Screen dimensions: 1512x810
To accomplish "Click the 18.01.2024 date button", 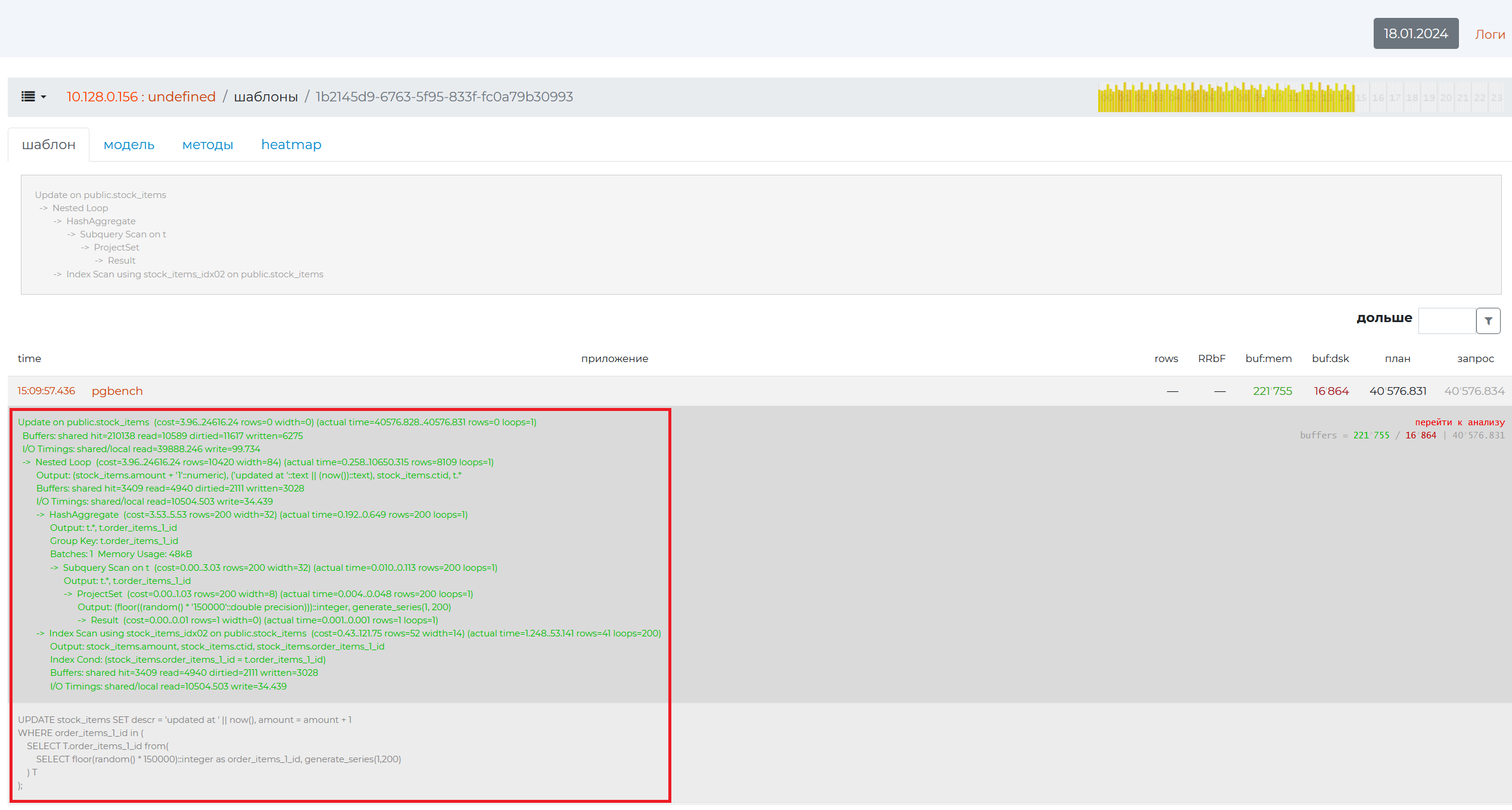I will click(x=1415, y=34).
